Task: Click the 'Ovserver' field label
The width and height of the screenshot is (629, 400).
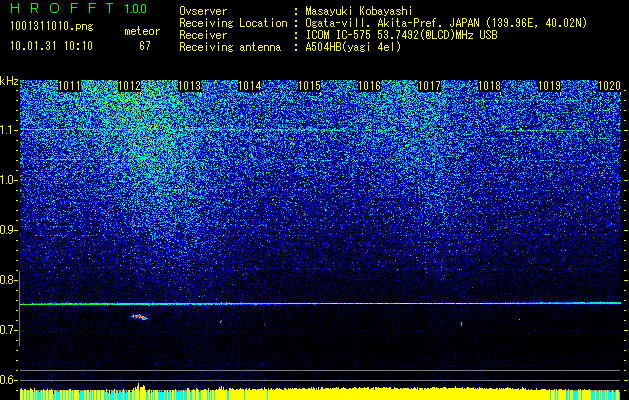Action: pos(203,11)
